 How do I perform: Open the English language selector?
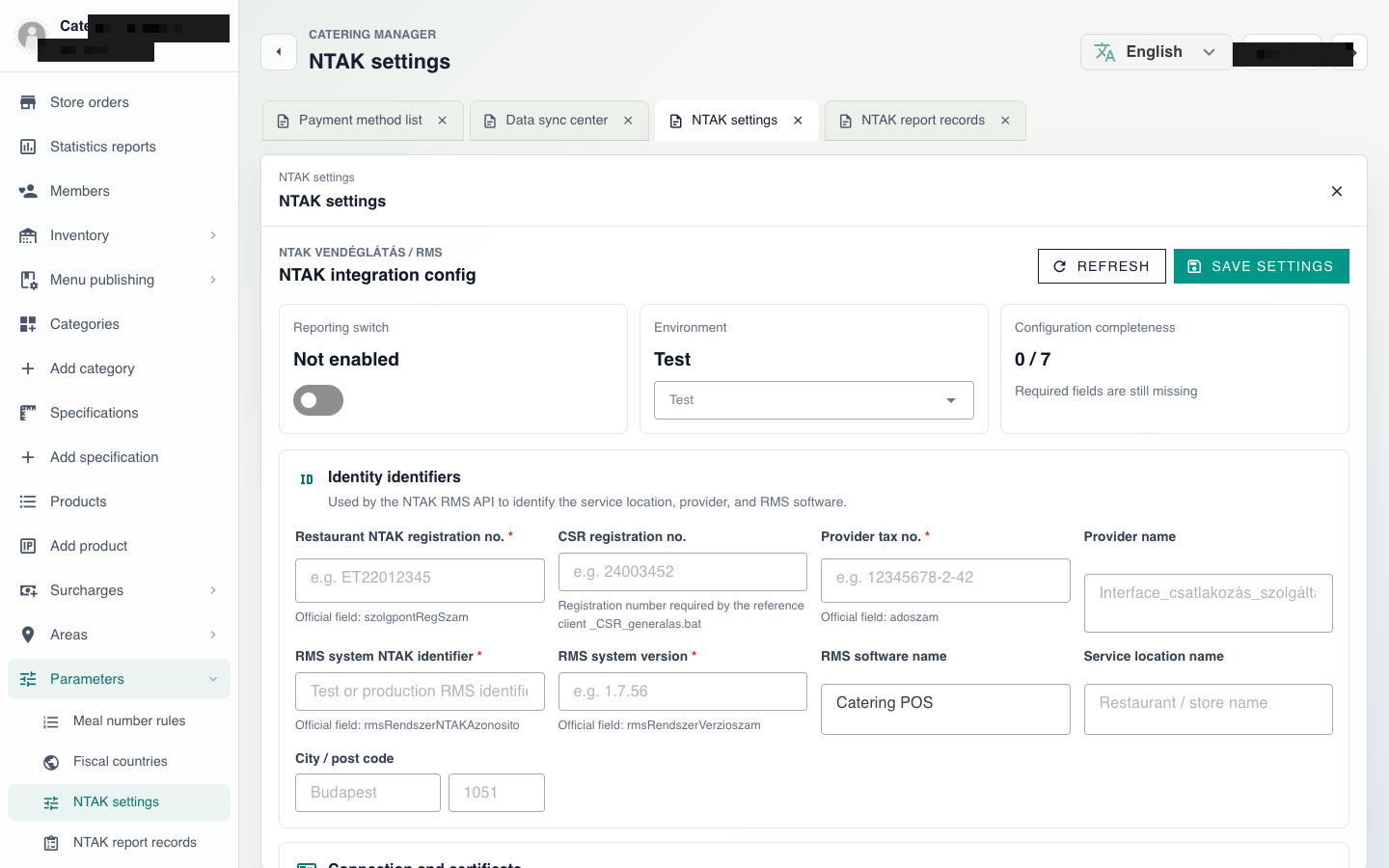1156,52
